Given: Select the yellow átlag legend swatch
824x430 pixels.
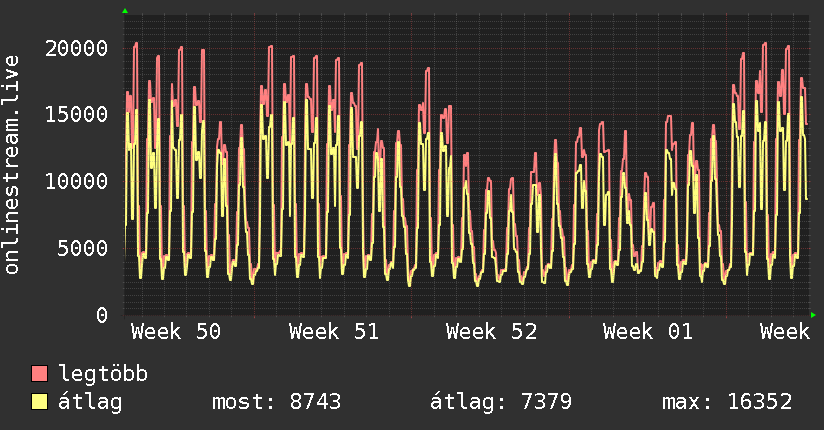Looking at the screenshot, I should [x=40, y=402].
